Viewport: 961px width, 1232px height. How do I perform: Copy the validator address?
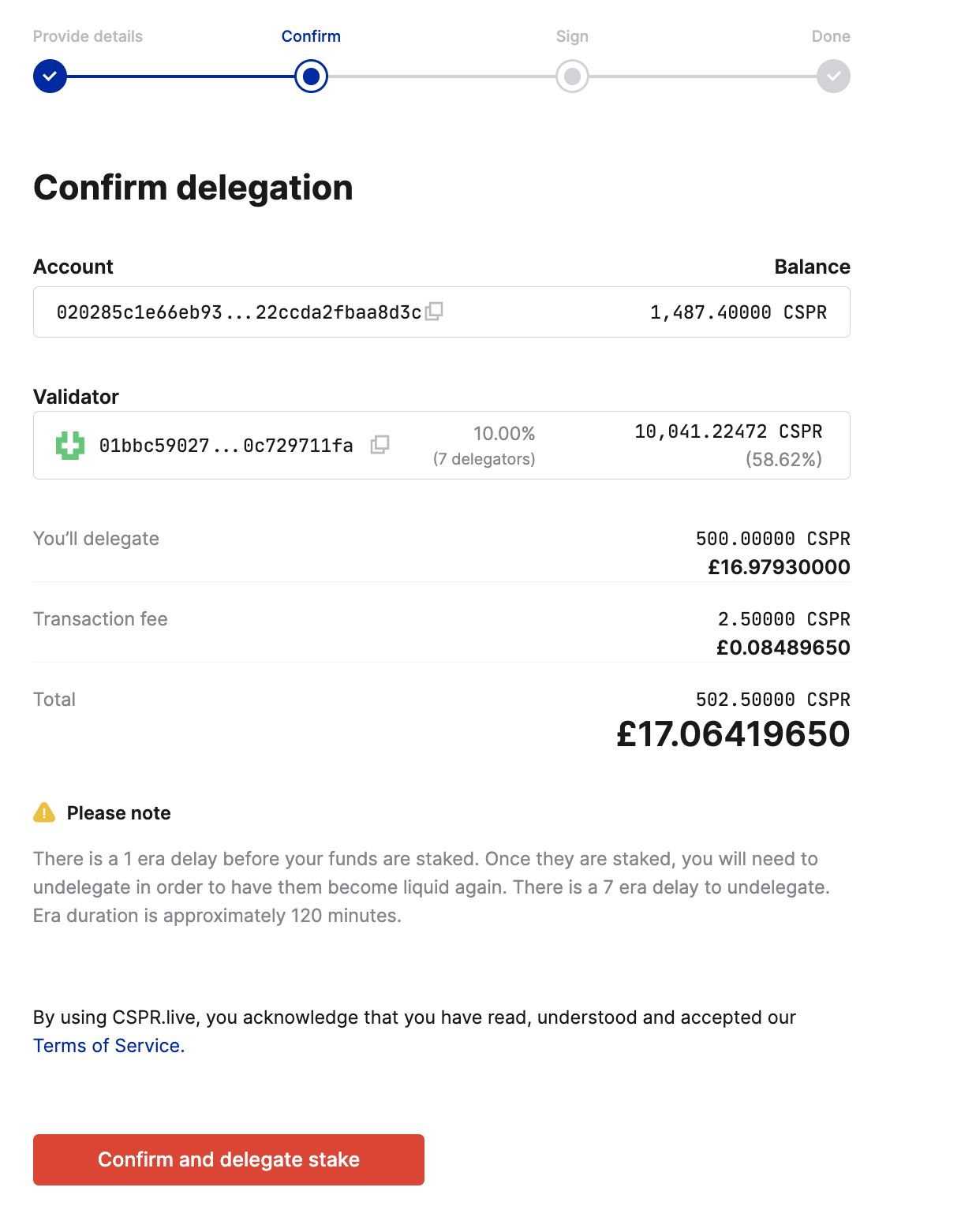pyautogui.click(x=380, y=445)
